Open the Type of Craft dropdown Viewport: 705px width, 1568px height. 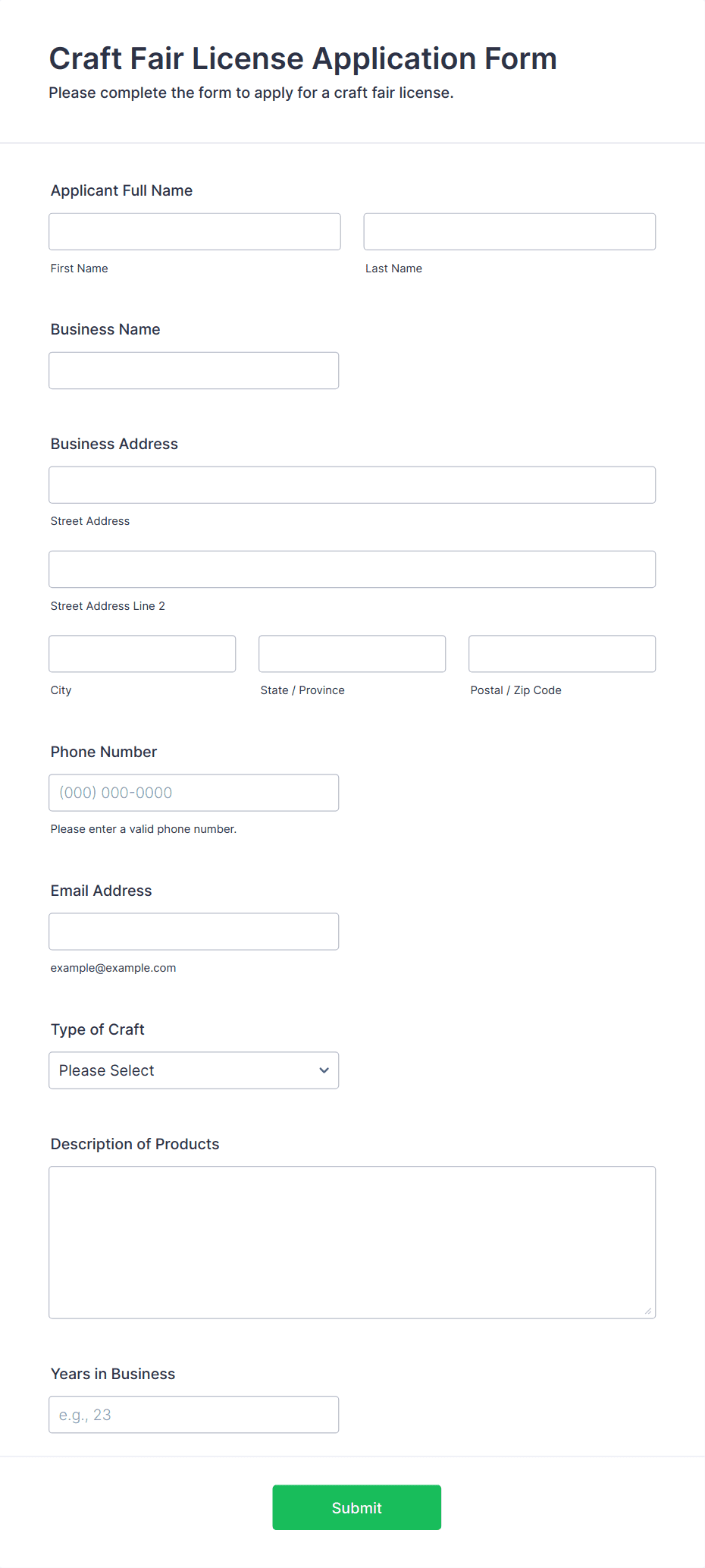tap(194, 1070)
